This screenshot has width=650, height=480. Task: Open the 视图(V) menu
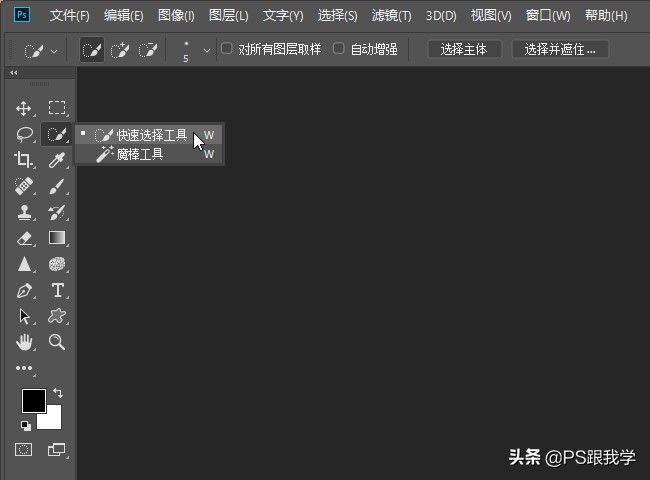coord(491,16)
